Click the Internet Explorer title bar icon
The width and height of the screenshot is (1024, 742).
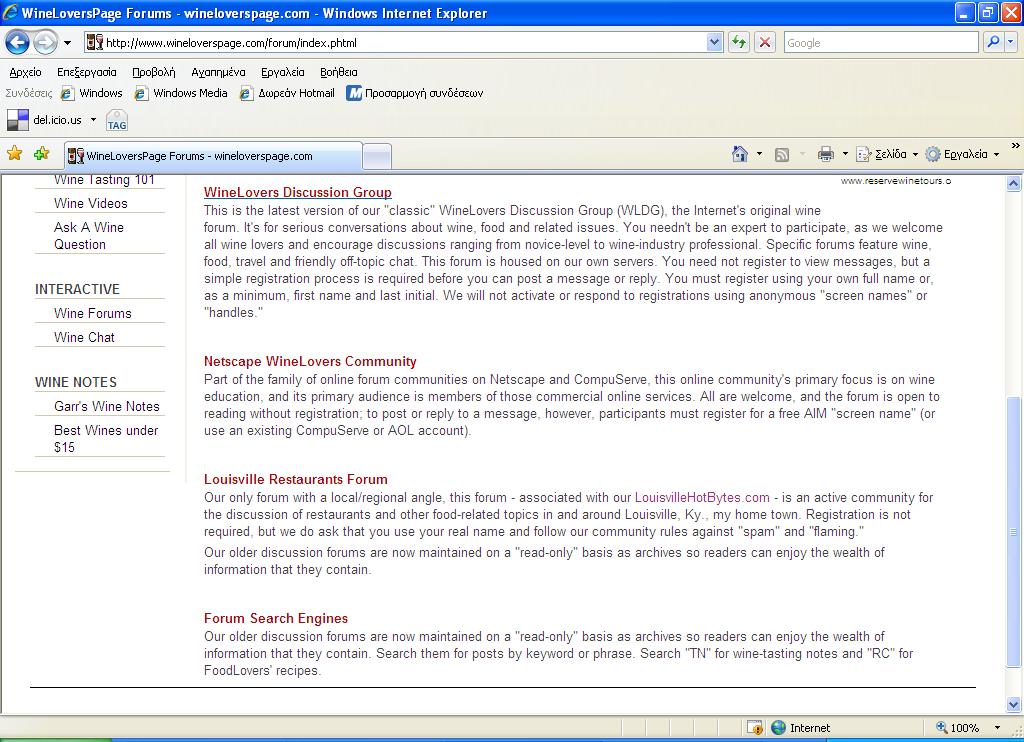[x=10, y=12]
